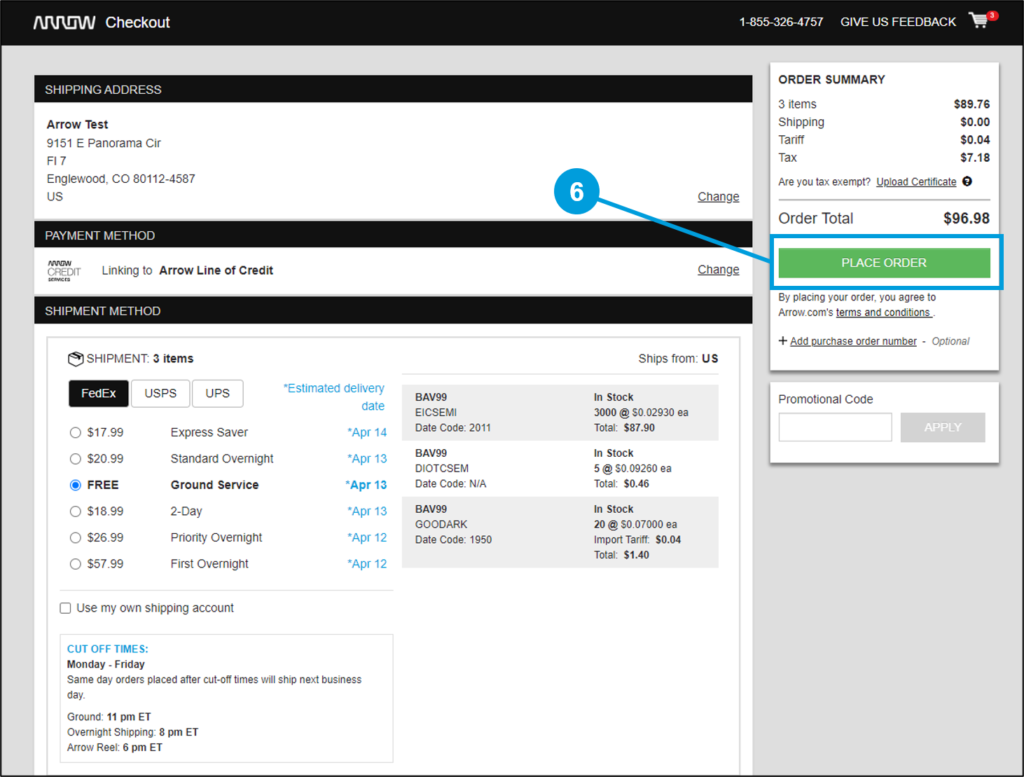Open the terms and conditions link

point(884,311)
